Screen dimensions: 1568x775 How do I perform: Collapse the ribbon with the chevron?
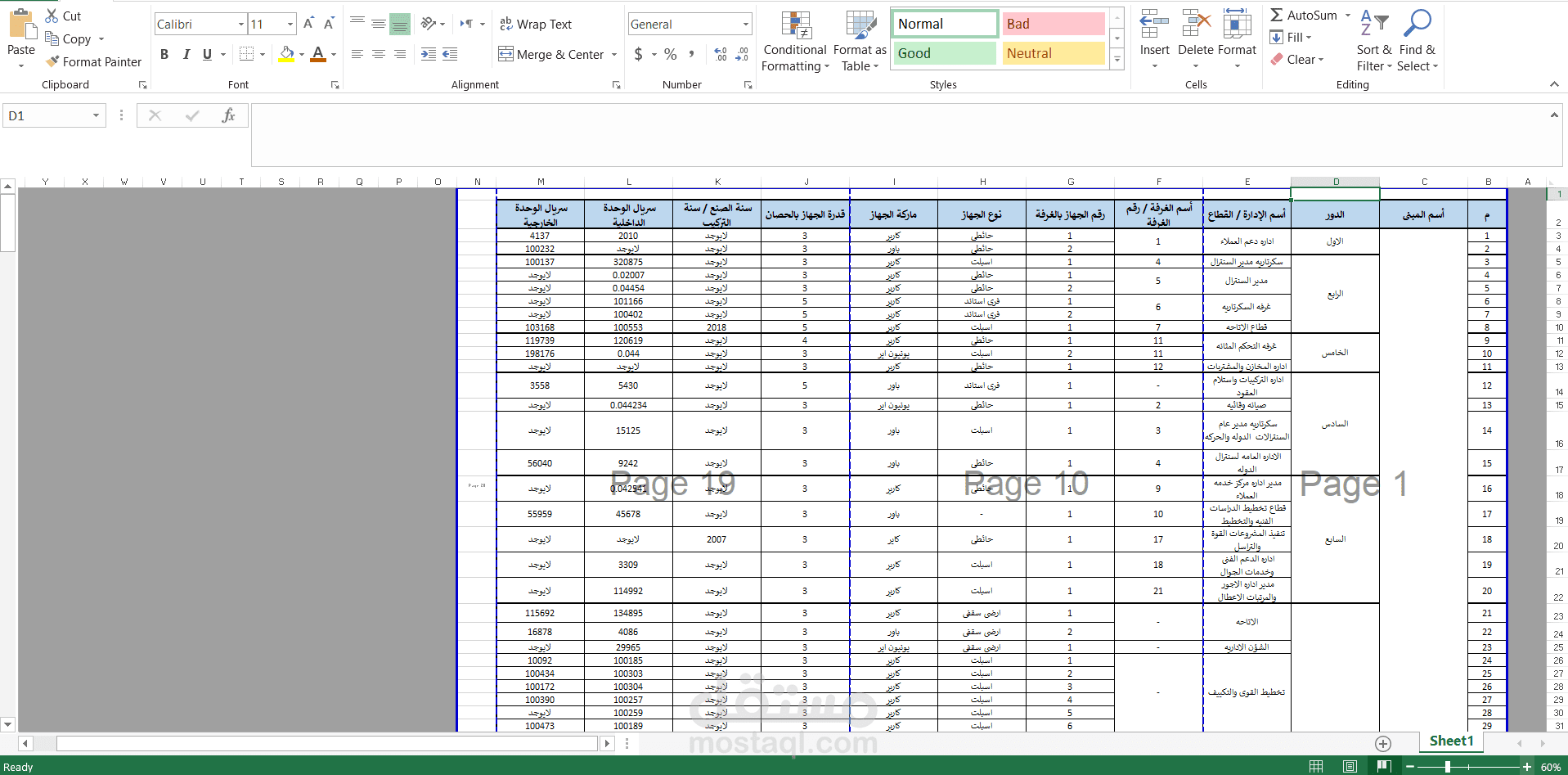coord(1554,84)
